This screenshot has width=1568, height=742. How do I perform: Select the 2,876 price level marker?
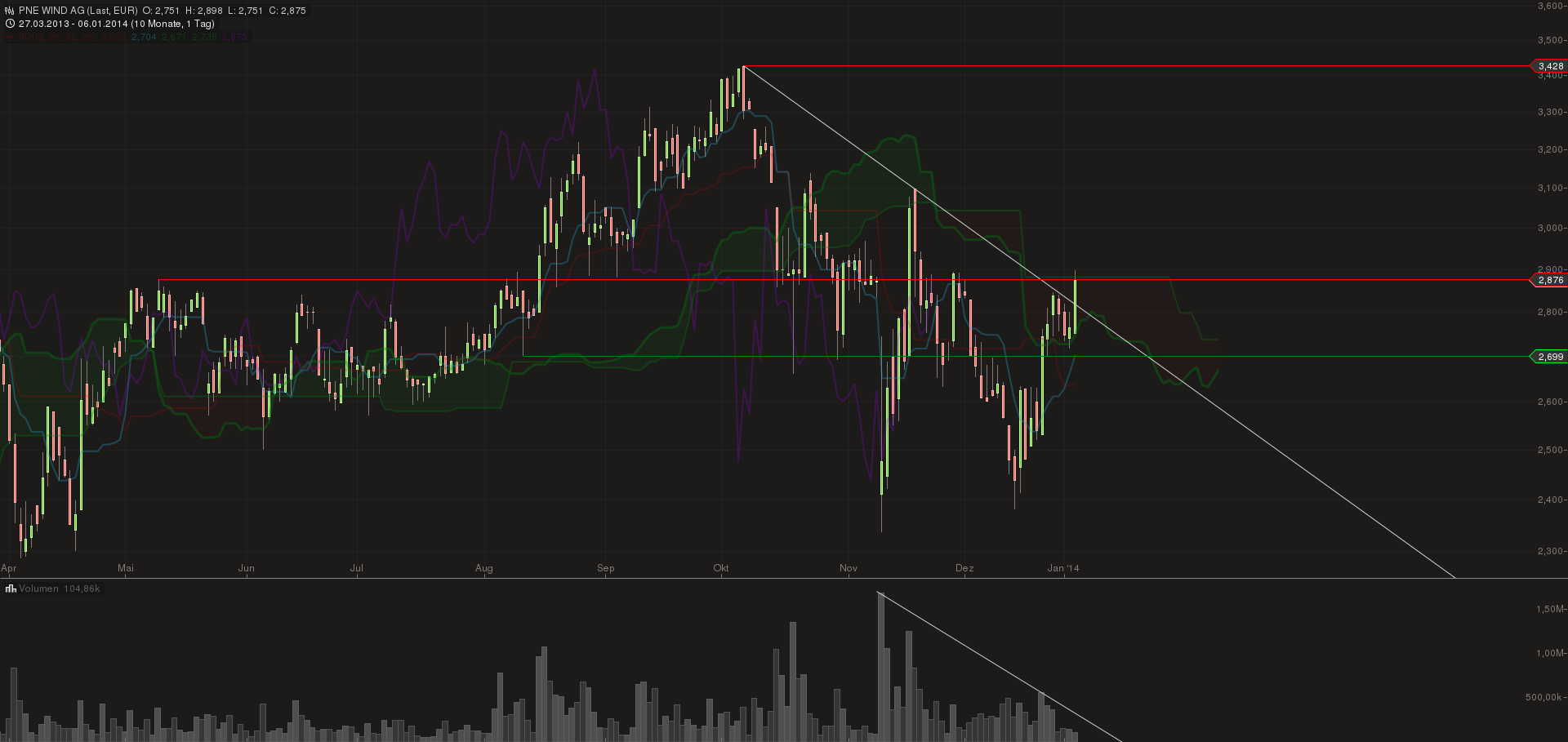click(1548, 280)
